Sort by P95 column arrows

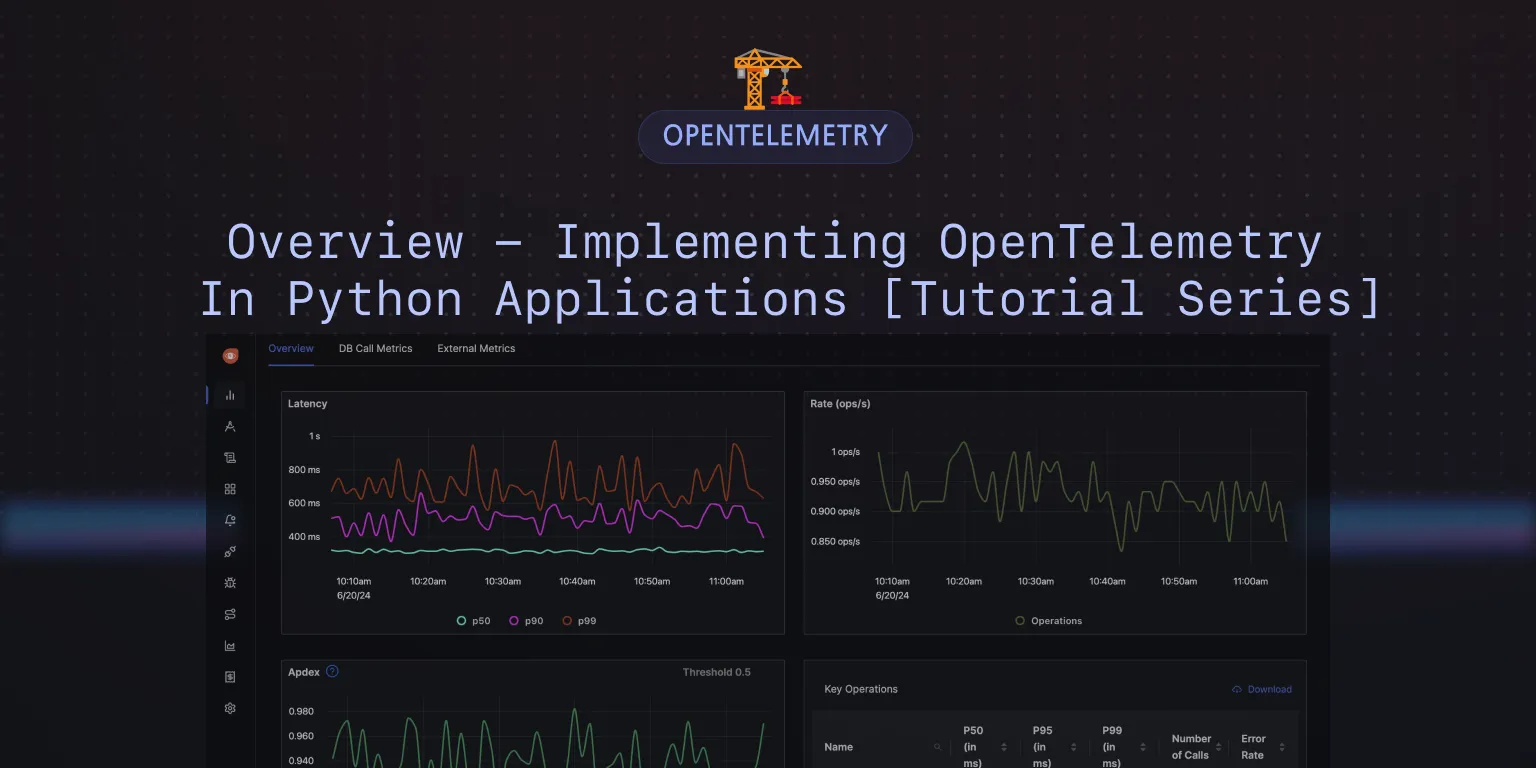click(x=1074, y=747)
